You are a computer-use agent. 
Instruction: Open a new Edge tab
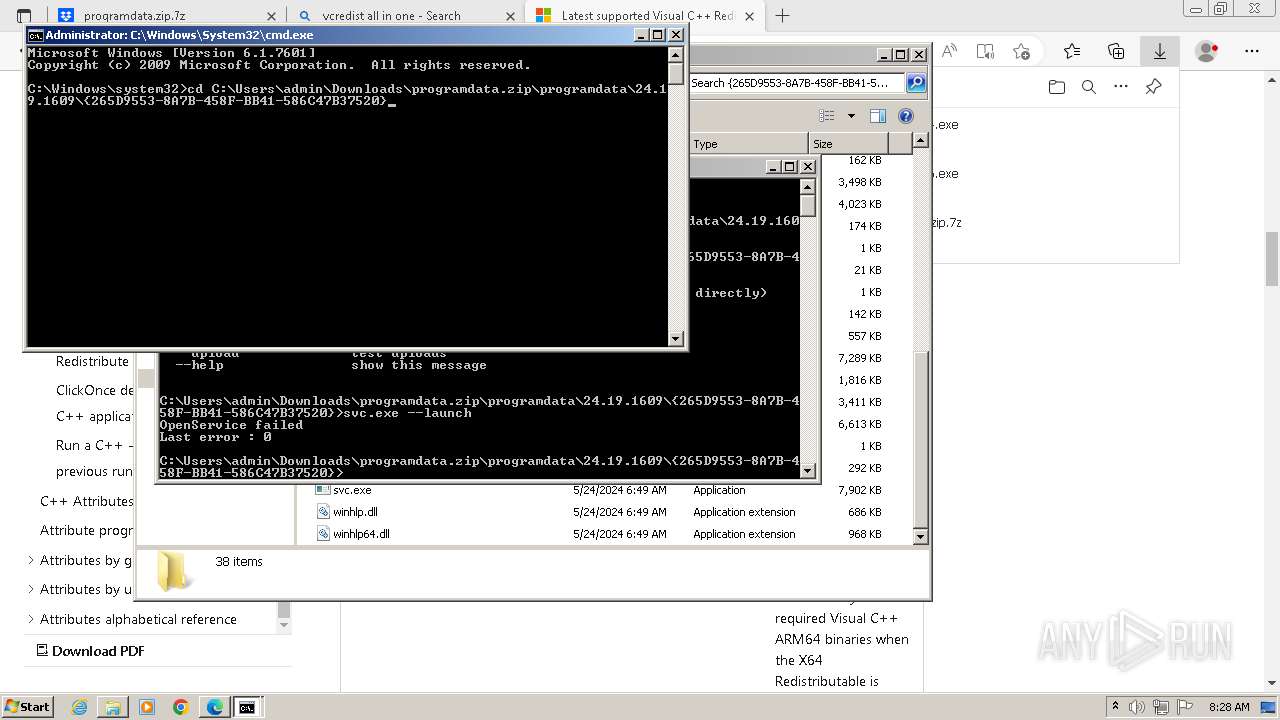(x=783, y=15)
